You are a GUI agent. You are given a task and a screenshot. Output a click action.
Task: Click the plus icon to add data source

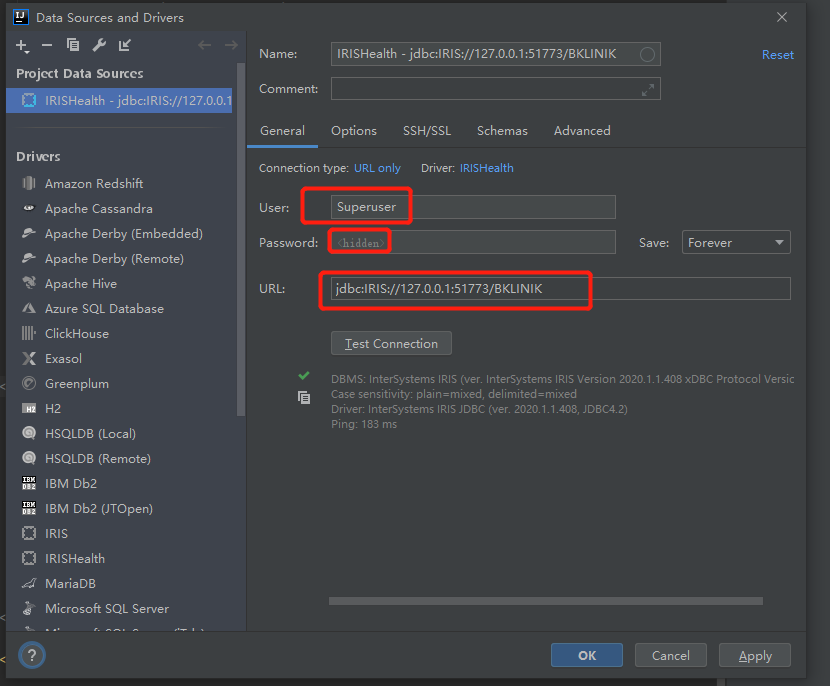[22, 45]
